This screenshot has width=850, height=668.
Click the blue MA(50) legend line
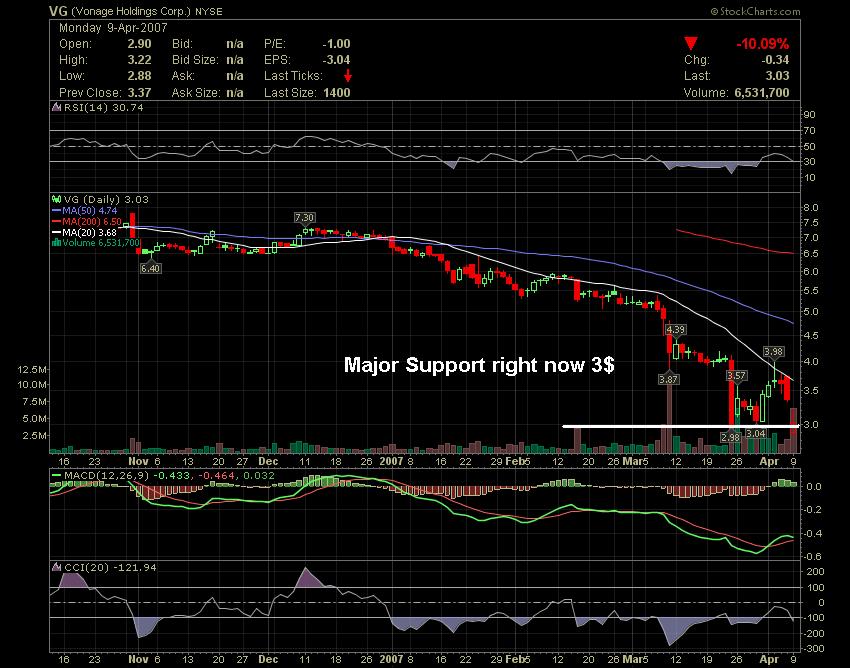[56, 210]
